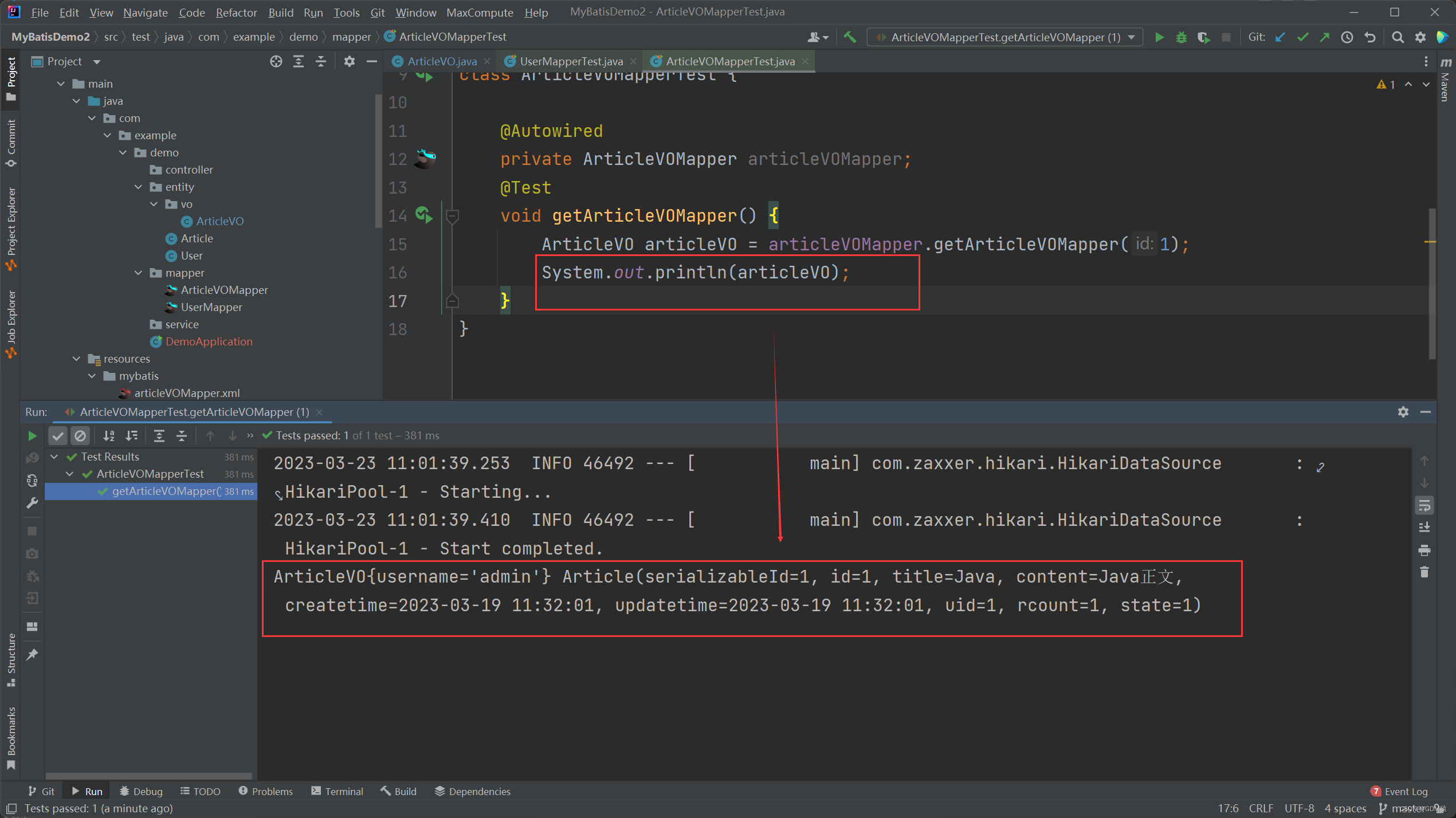This screenshot has width=1456, height=818.
Task: Click Select Opened File target icon
Action: pyautogui.click(x=276, y=61)
